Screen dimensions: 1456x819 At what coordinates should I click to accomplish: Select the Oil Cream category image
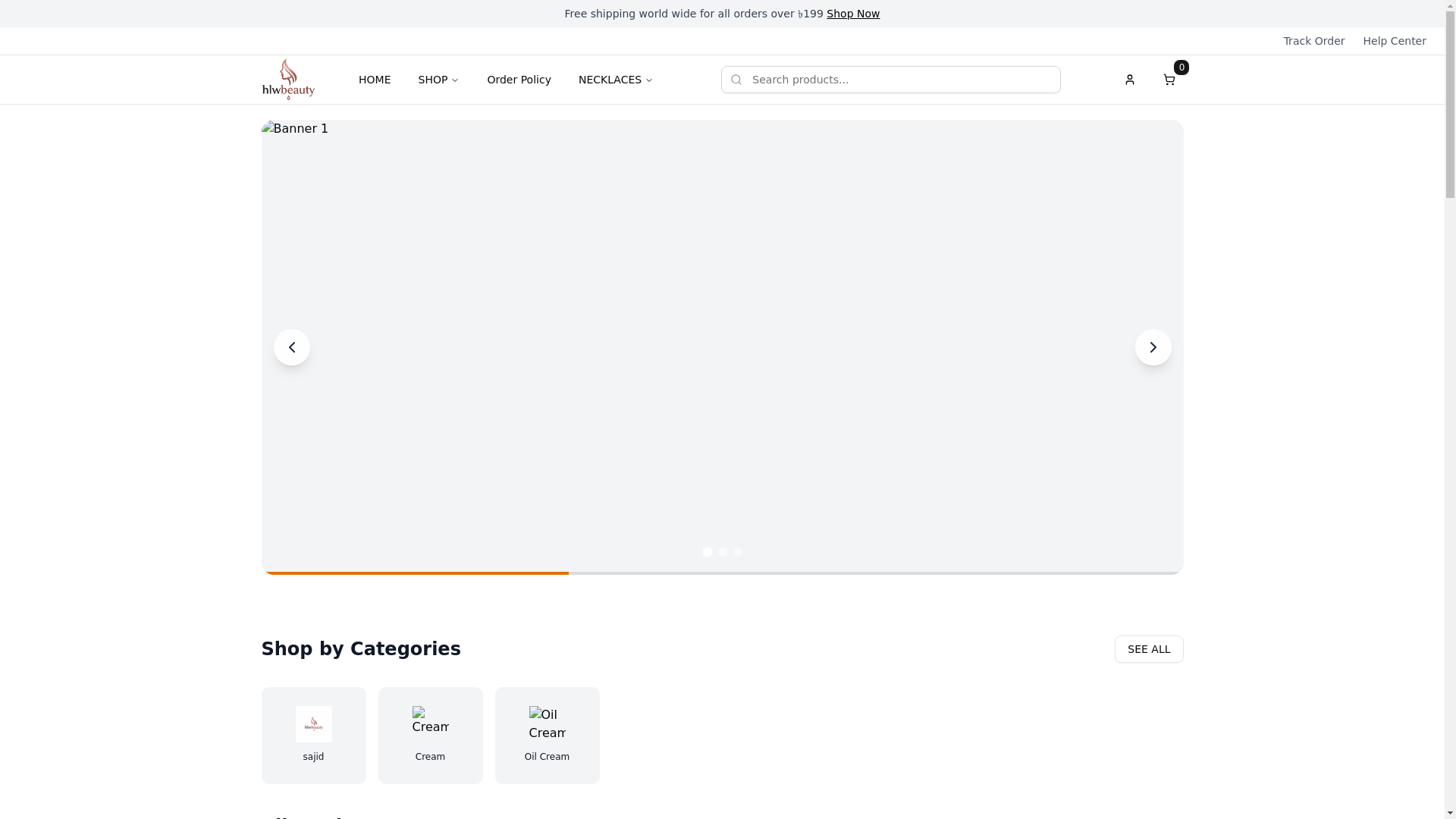tap(547, 724)
